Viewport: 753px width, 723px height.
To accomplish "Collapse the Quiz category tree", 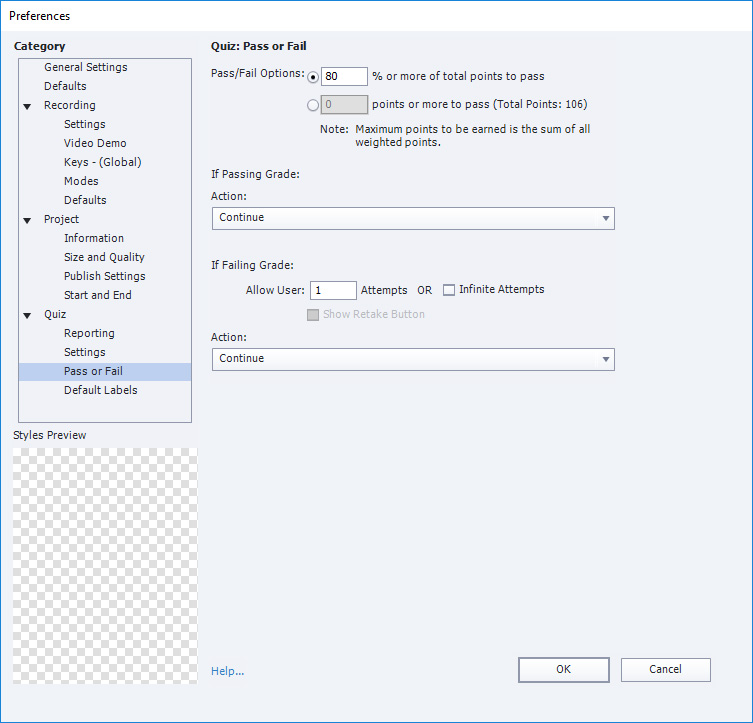I will 27,315.
